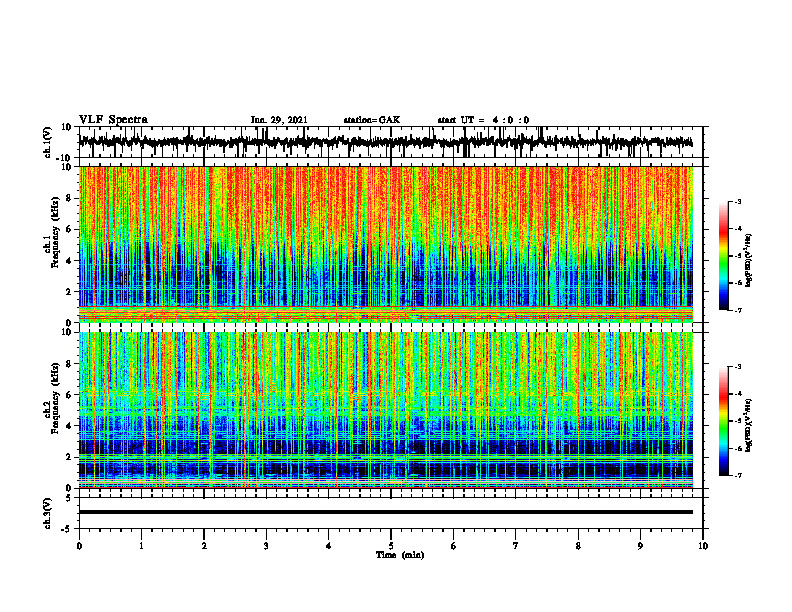
Task: Click the flat ch.3 voltage trace line
Action: 385,512
